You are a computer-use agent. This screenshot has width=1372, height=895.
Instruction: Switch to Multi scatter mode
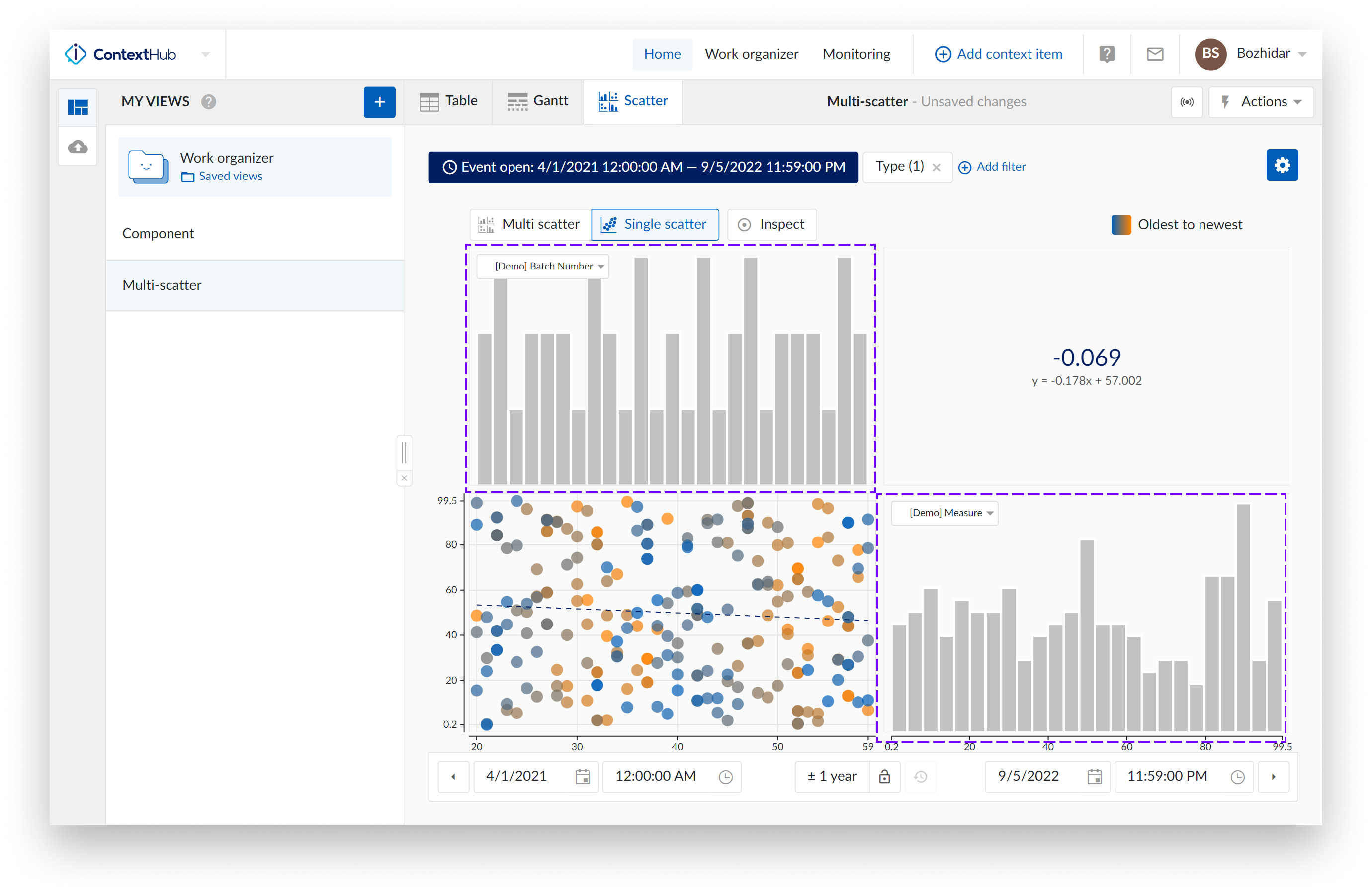(x=529, y=224)
